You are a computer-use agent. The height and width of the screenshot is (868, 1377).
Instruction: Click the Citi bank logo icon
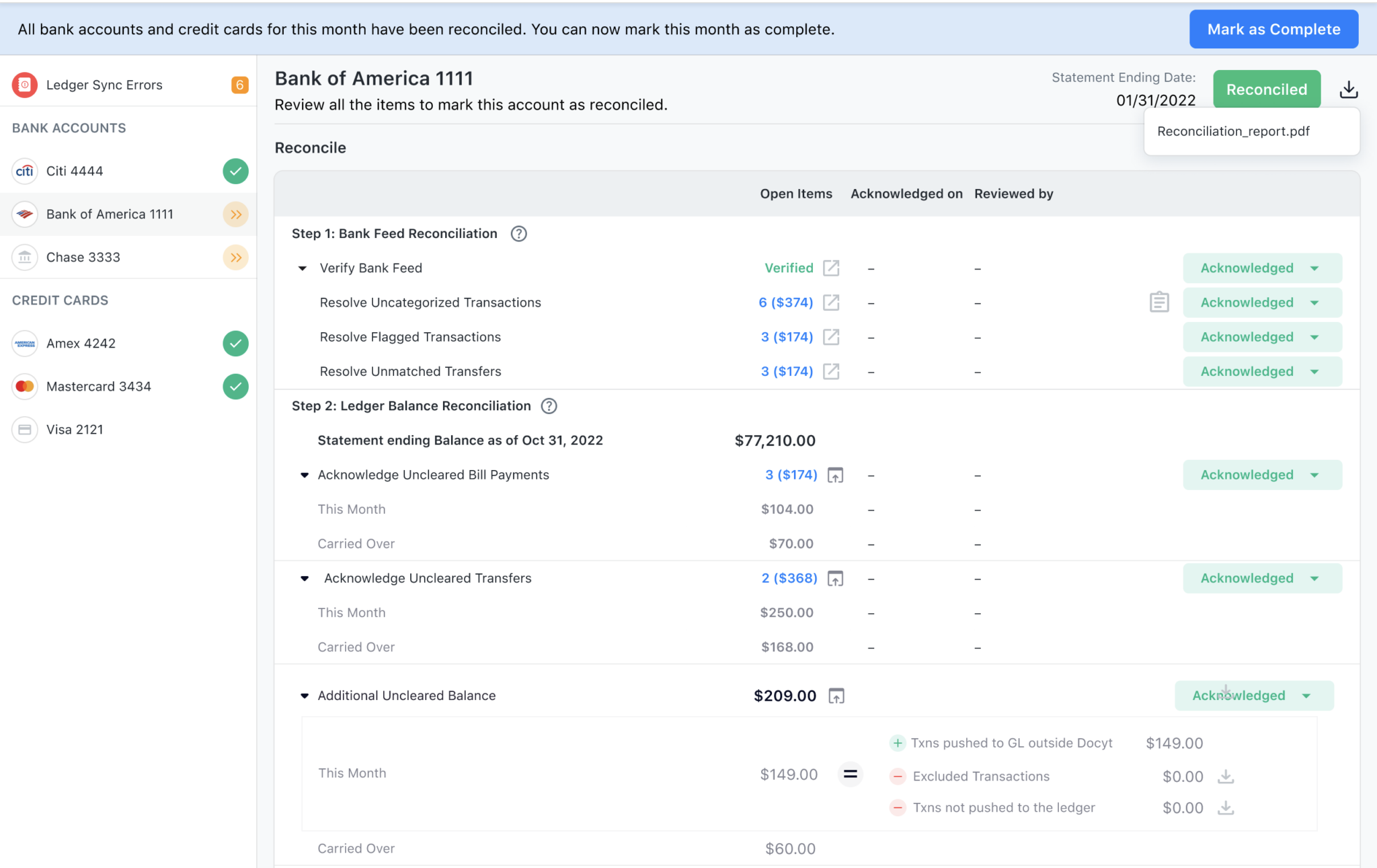tap(25, 171)
